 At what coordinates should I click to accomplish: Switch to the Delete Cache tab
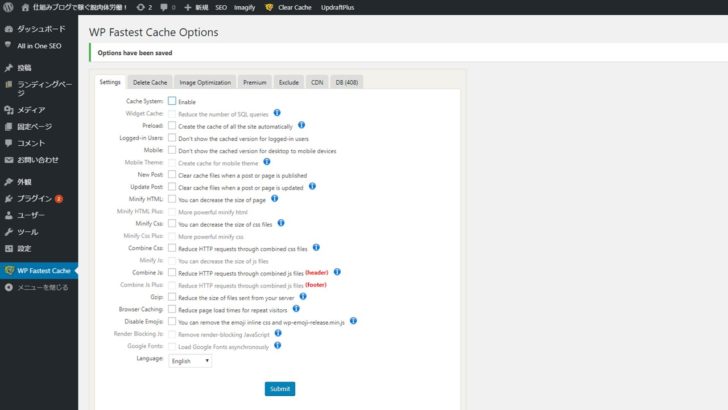(x=150, y=82)
